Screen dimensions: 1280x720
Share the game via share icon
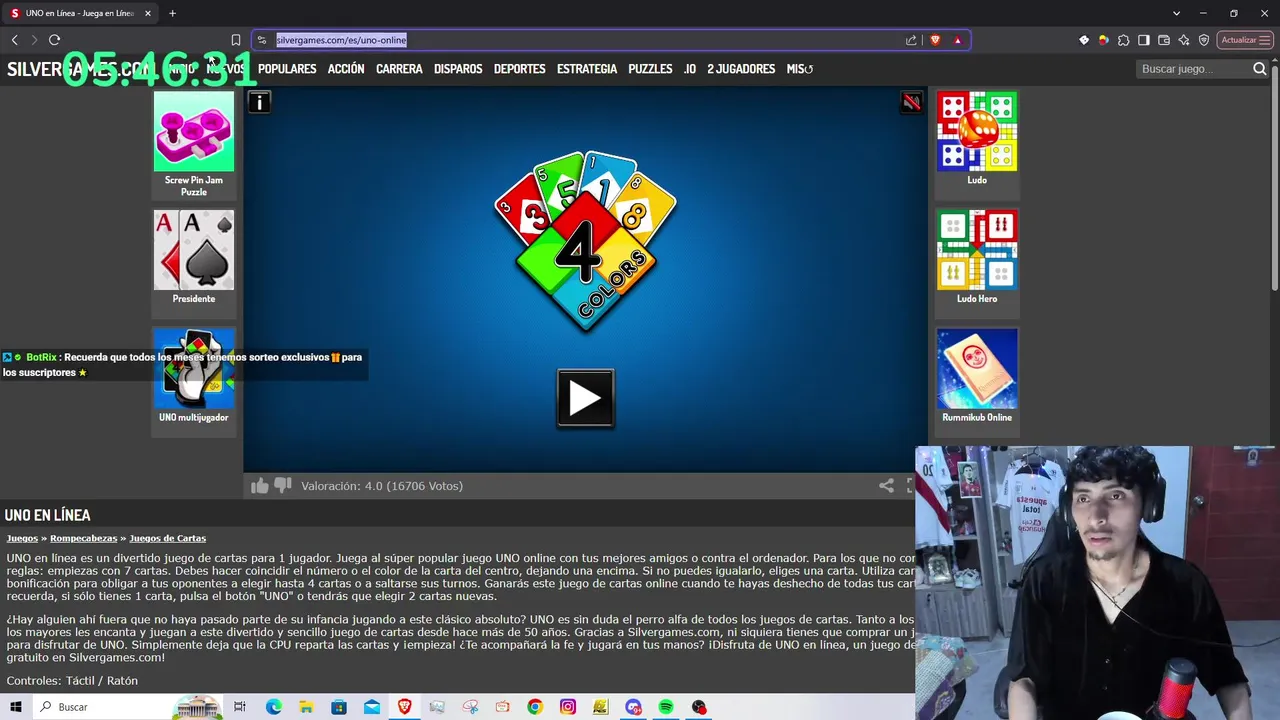click(886, 485)
